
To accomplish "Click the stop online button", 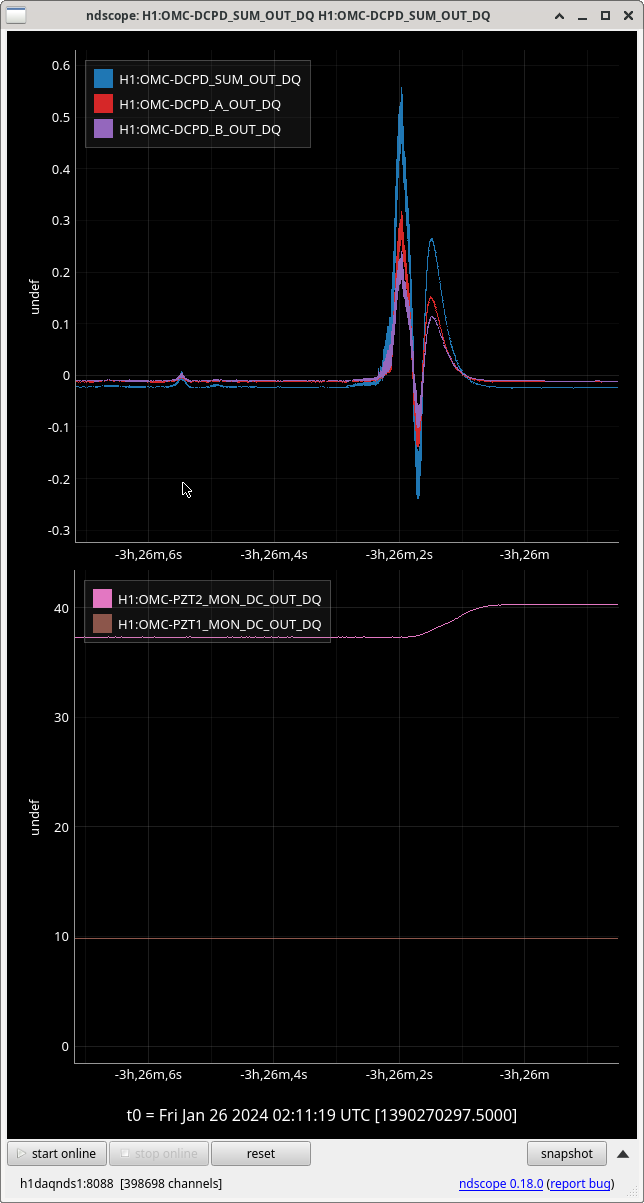I will pos(159,1153).
